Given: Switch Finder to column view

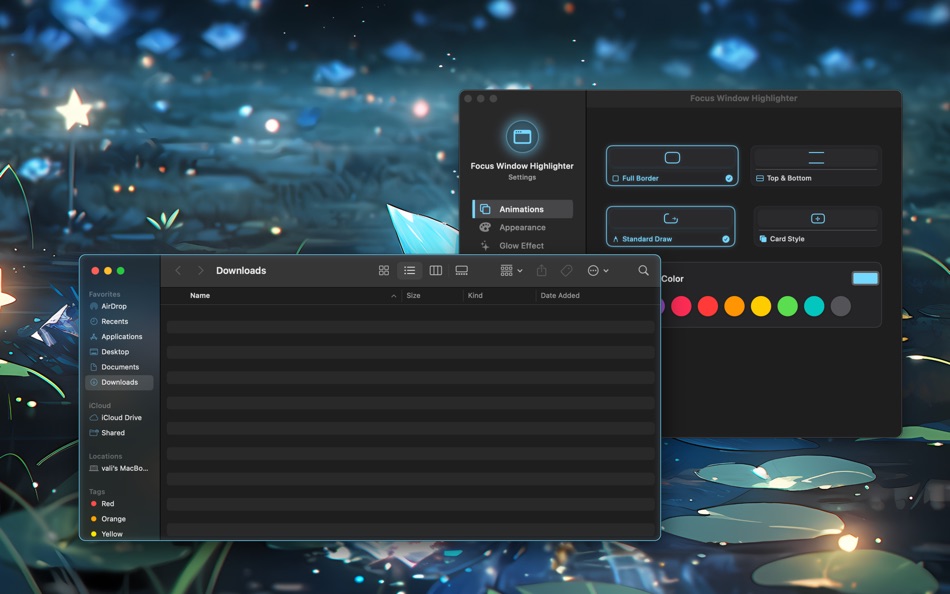Looking at the screenshot, I should click(436, 270).
